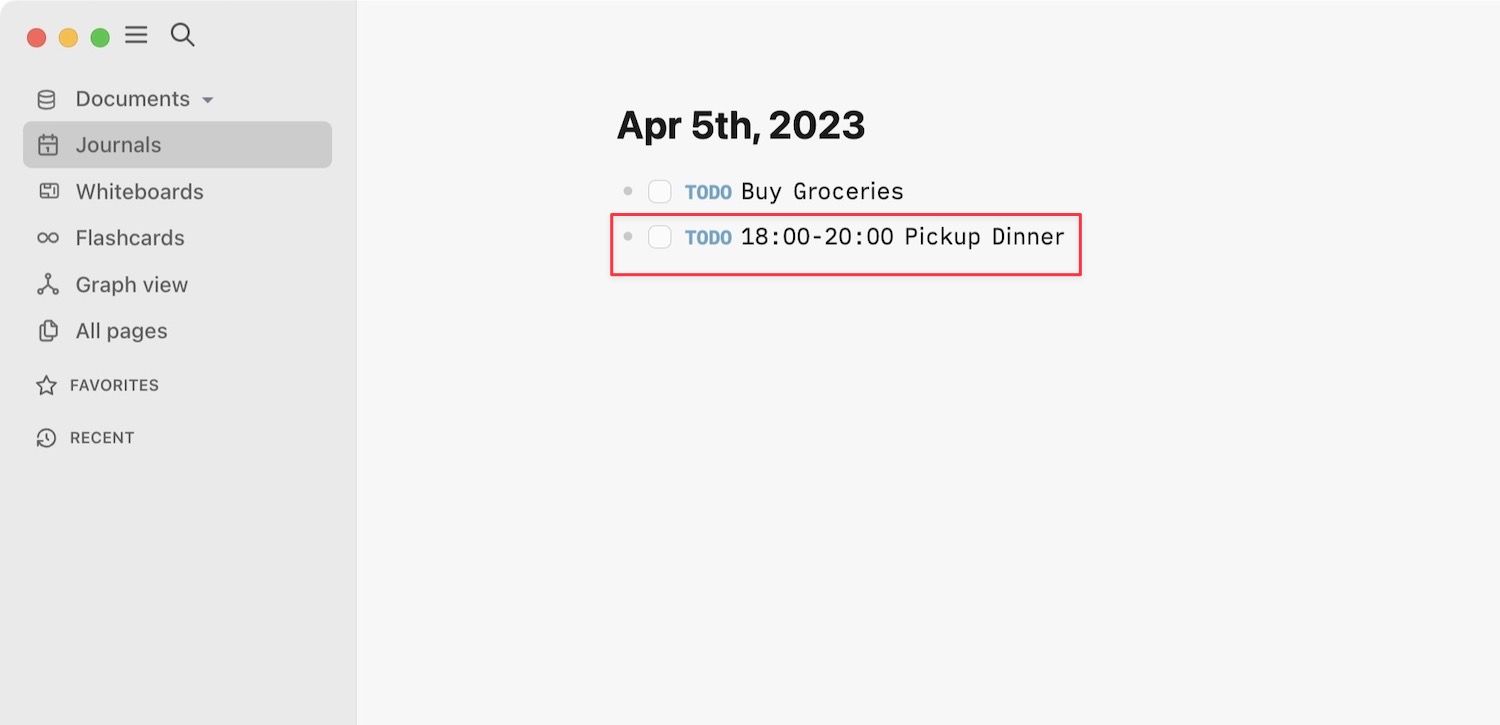Image resolution: width=1500 pixels, height=725 pixels.
Task: Click the 18:00-20:00 Pickup Dinner text
Action: [902, 237]
